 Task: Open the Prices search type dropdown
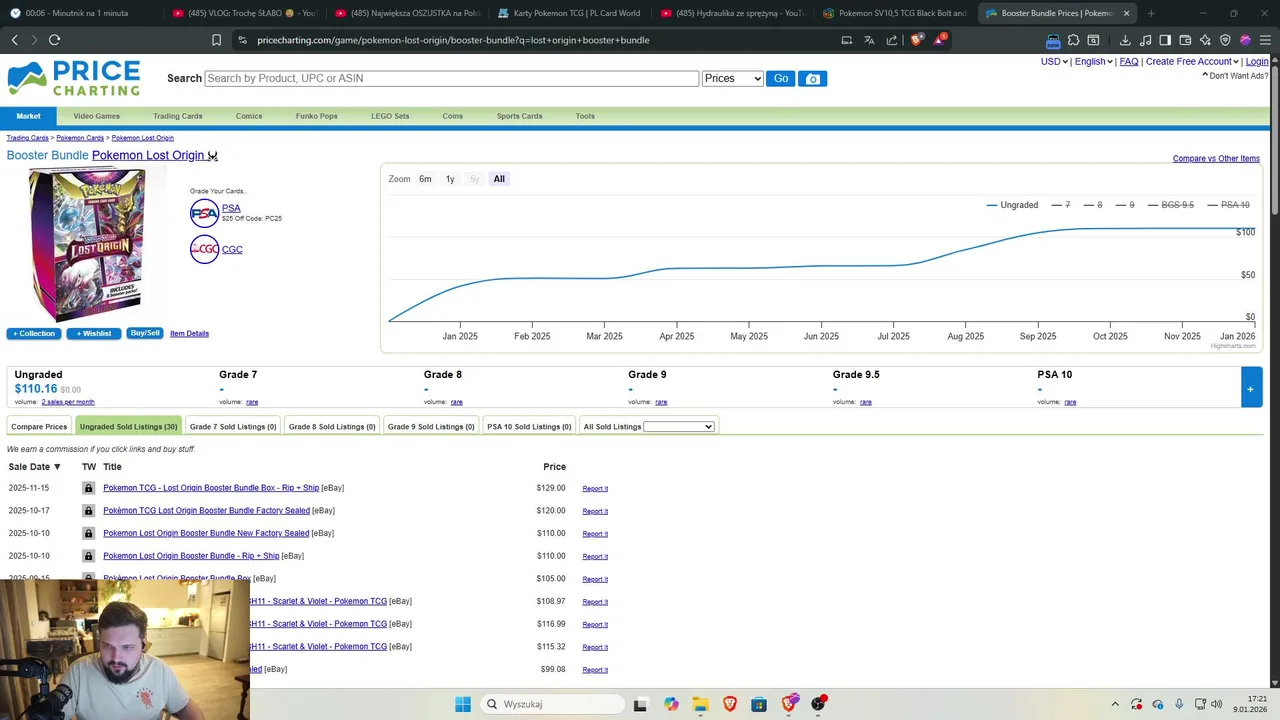pyautogui.click(x=732, y=78)
